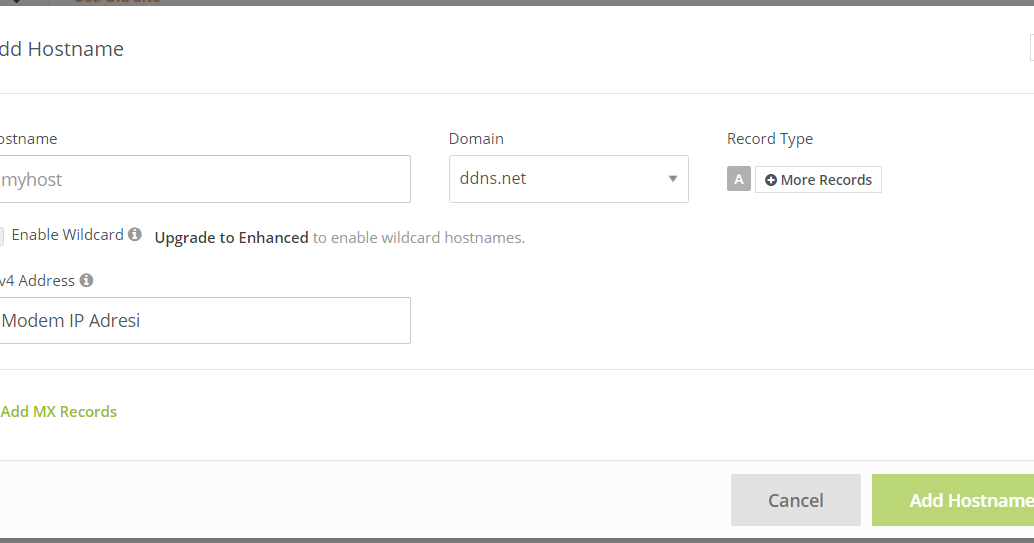Click the Domain field label
The height and width of the screenshot is (543, 1034).
coord(476,139)
